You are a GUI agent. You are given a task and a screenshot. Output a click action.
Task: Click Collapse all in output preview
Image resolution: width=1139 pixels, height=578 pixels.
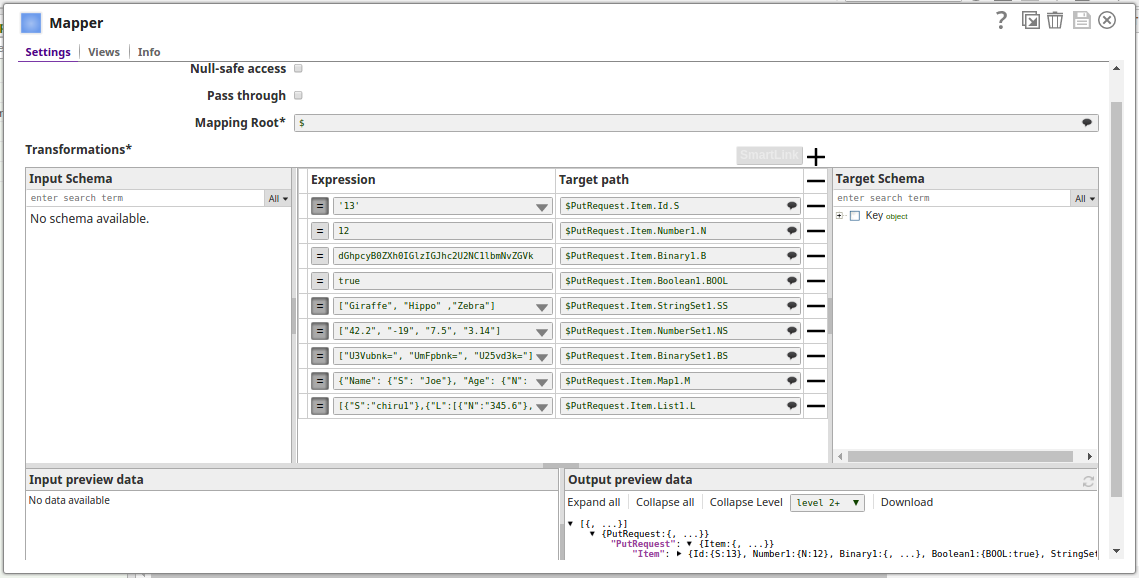(665, 502)
